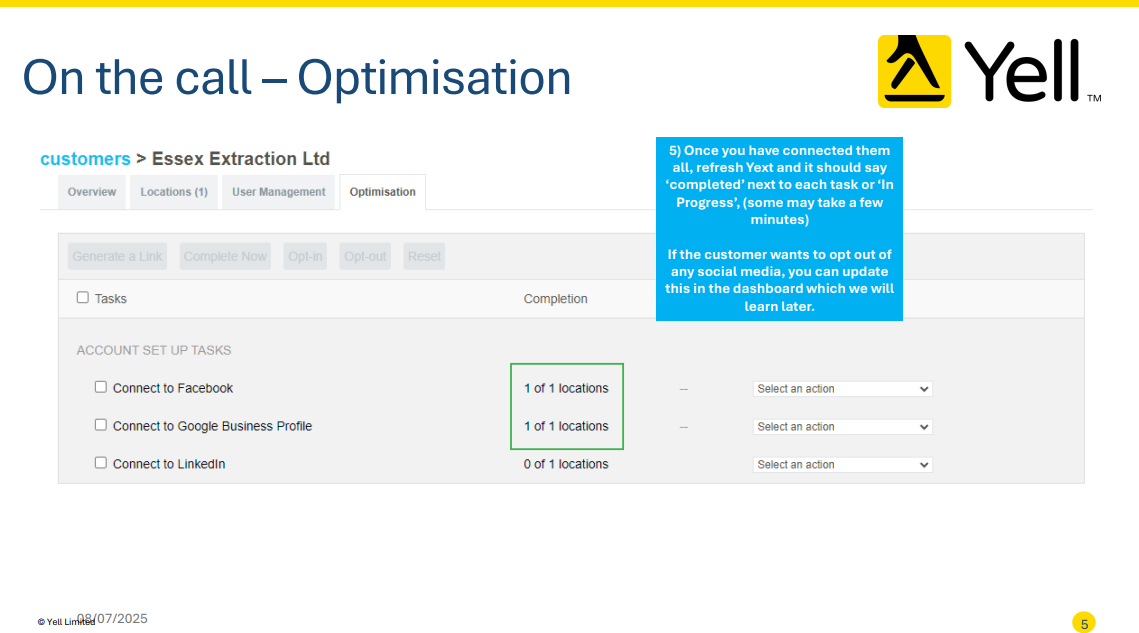Click the ACCOUNT SET UP TASKS heading

[x=154, y=350]
